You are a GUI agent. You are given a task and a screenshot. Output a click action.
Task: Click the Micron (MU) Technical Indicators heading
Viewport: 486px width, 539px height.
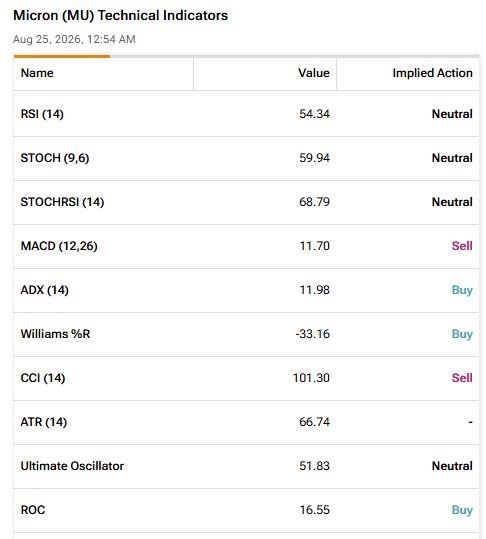120,15
